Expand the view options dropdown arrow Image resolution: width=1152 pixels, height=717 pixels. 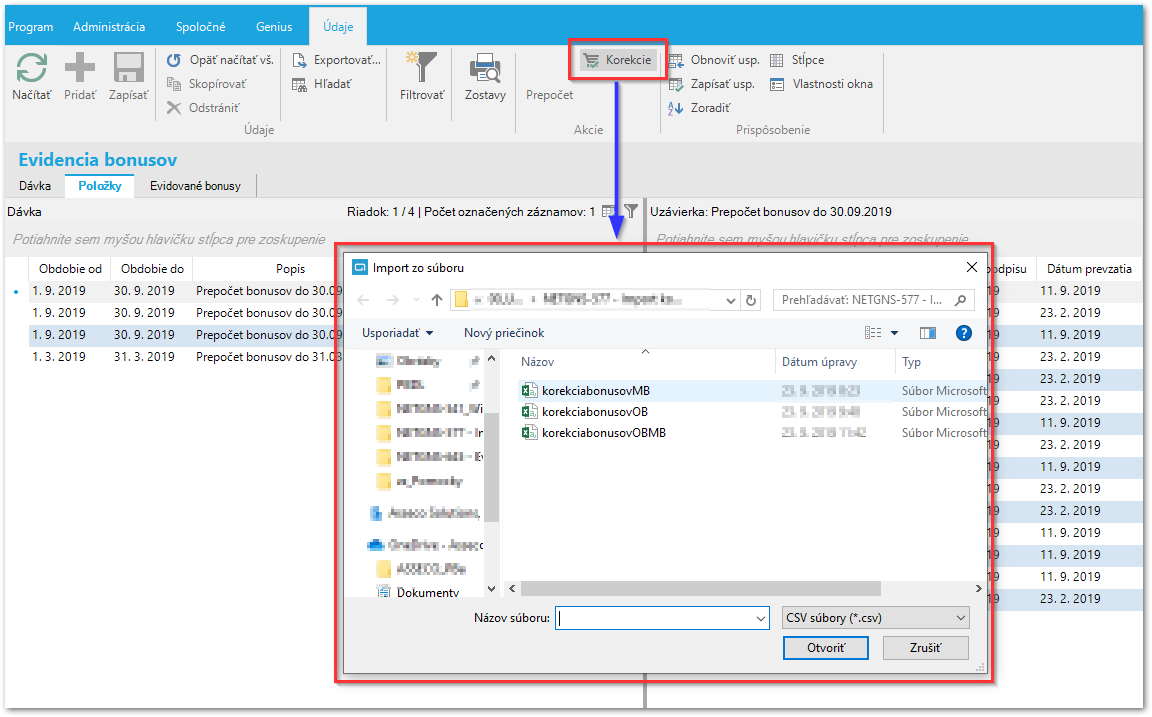(x=895, y=333)
